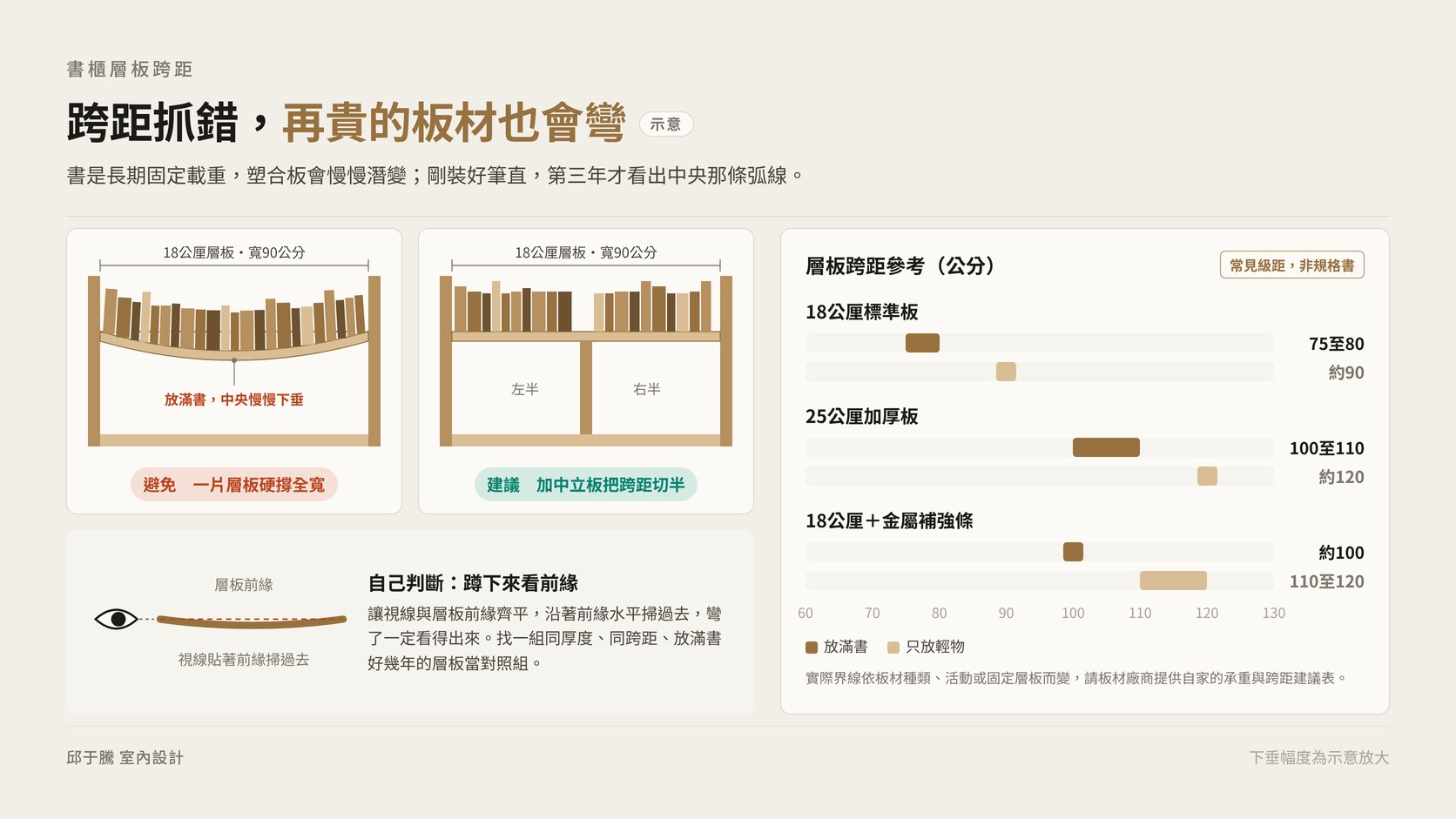This screenshot has height=819, width=1456.
Task: Click the curved shelf front edge drawing
Action: coord(252,621)
